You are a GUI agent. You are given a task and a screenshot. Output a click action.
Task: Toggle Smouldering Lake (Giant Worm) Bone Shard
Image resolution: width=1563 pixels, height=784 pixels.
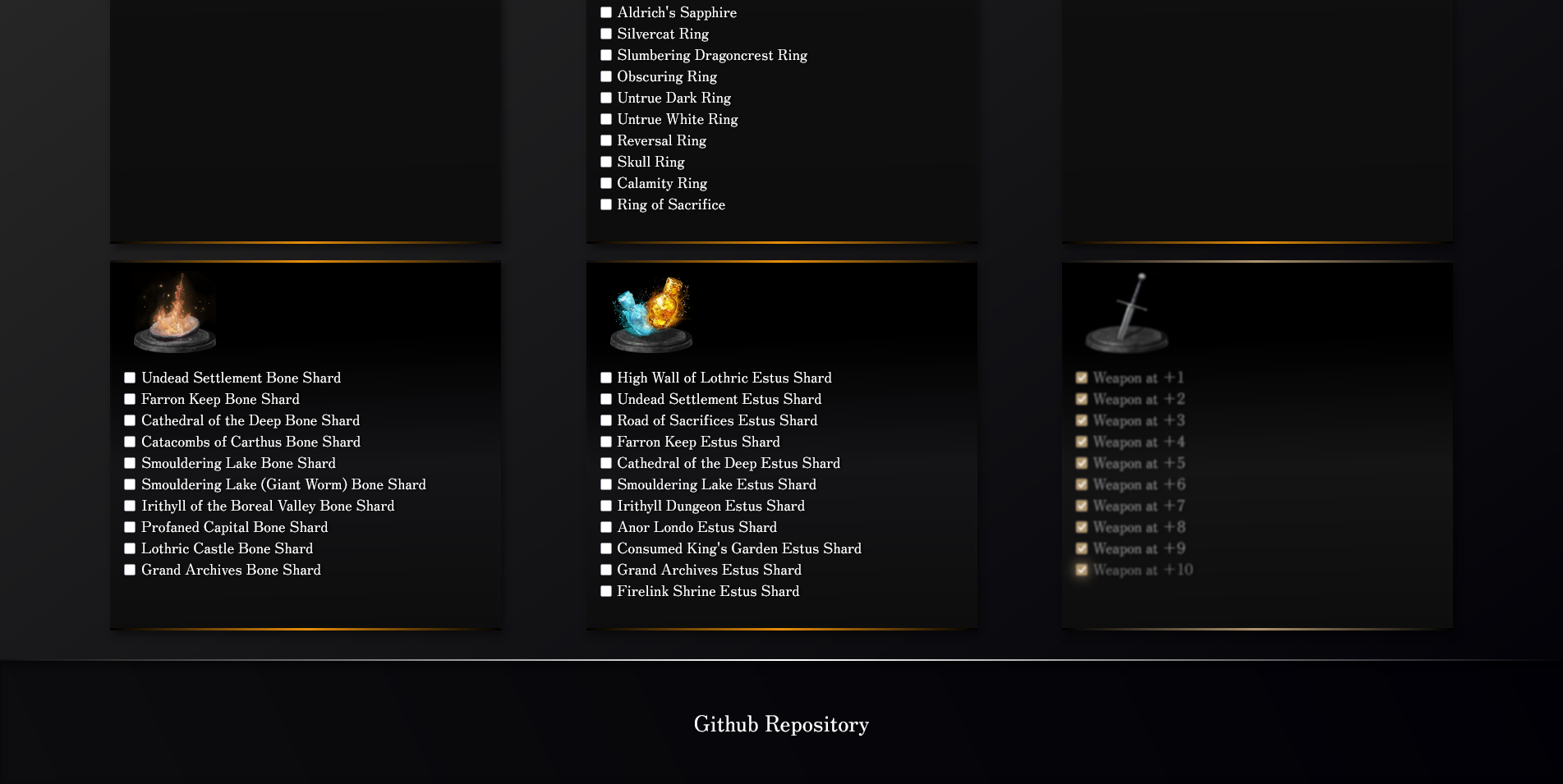click(129, 484)
